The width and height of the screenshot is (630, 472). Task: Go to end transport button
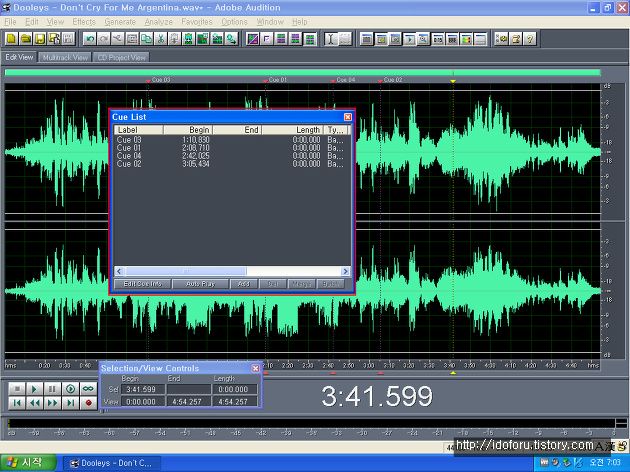click(70, 403)
